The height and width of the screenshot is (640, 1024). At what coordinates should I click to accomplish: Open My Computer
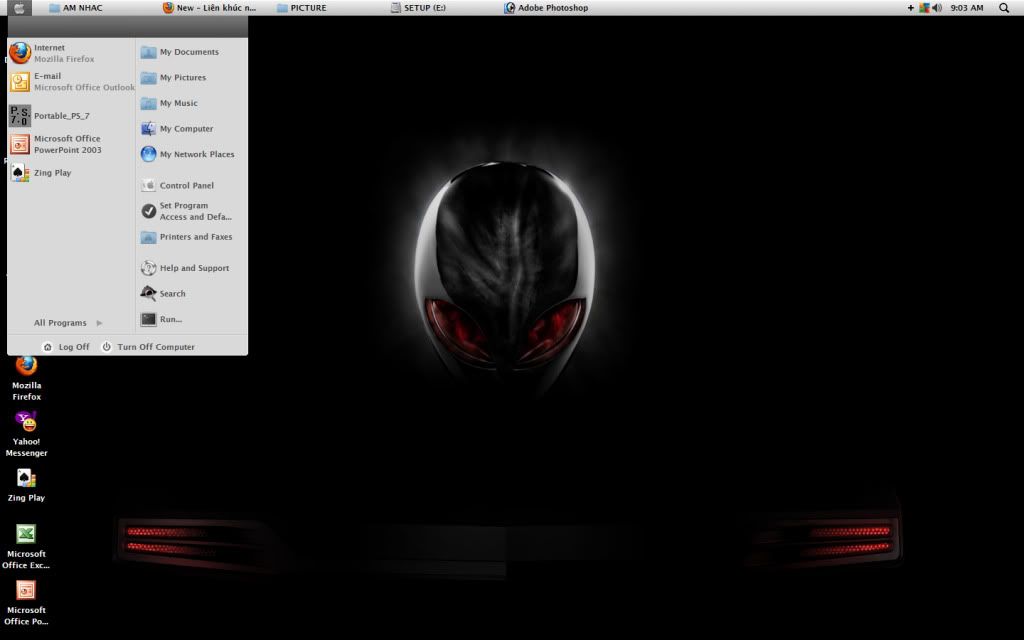coord(192,129)
